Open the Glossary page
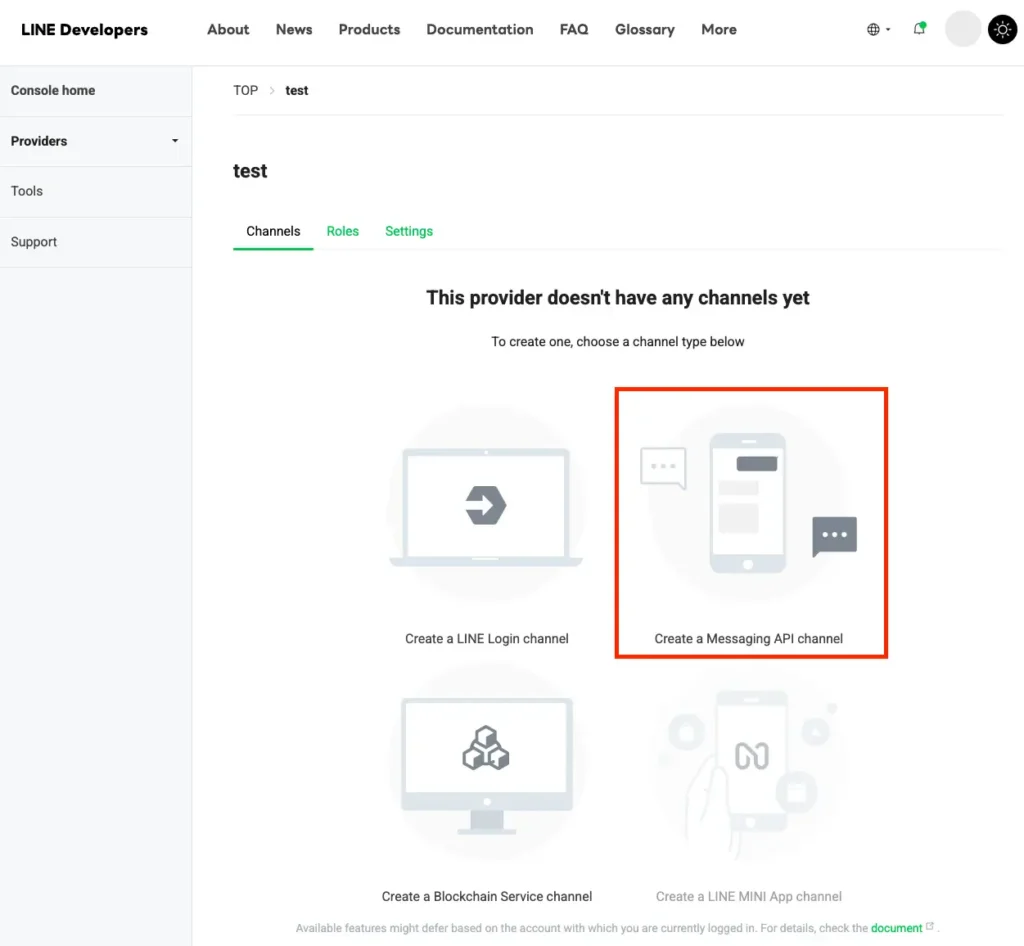Viewport: 1024px width, 946px height. click(x=645, y=29)
